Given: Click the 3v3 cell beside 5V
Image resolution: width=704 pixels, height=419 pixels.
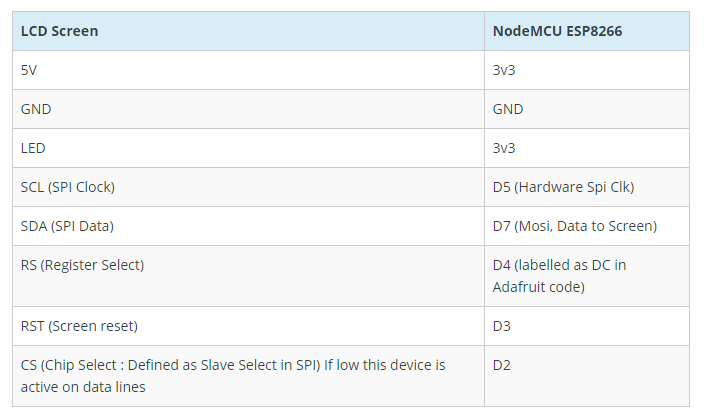Looking at the screenshot, I should point(587,70).
